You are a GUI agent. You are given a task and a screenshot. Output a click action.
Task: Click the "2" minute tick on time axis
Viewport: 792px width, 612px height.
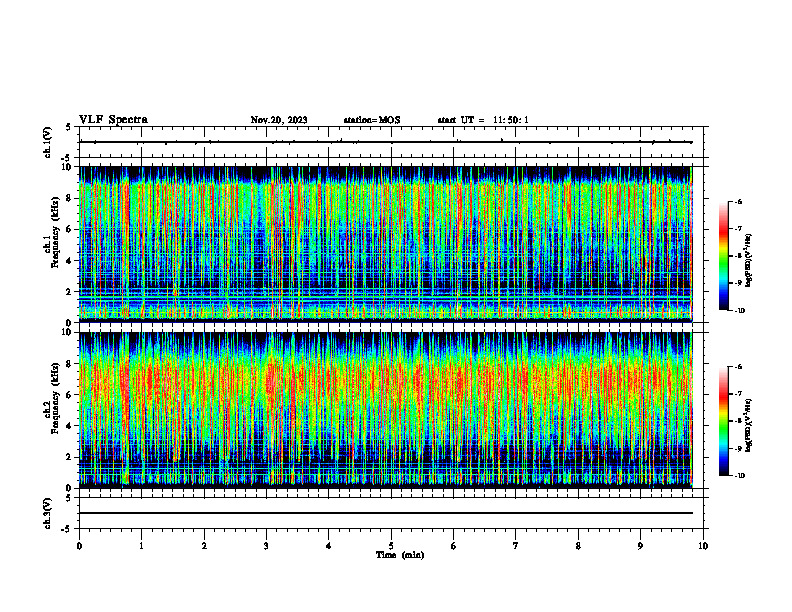204,546
